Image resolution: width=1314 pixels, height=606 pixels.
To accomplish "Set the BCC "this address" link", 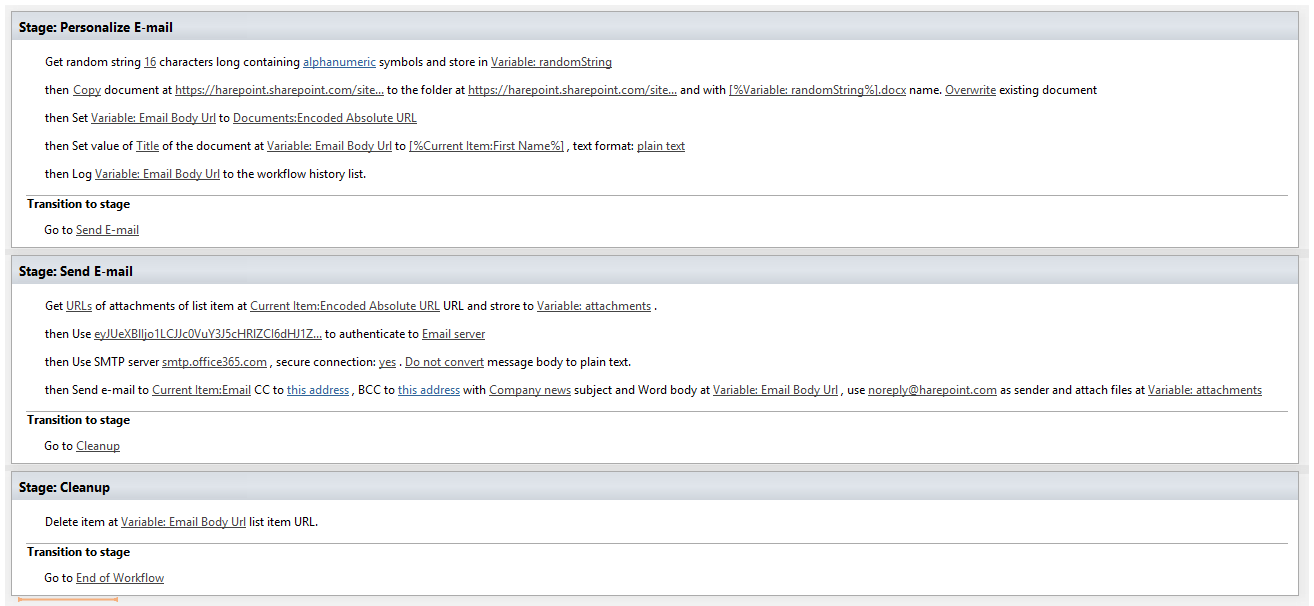I will [429, 390].
